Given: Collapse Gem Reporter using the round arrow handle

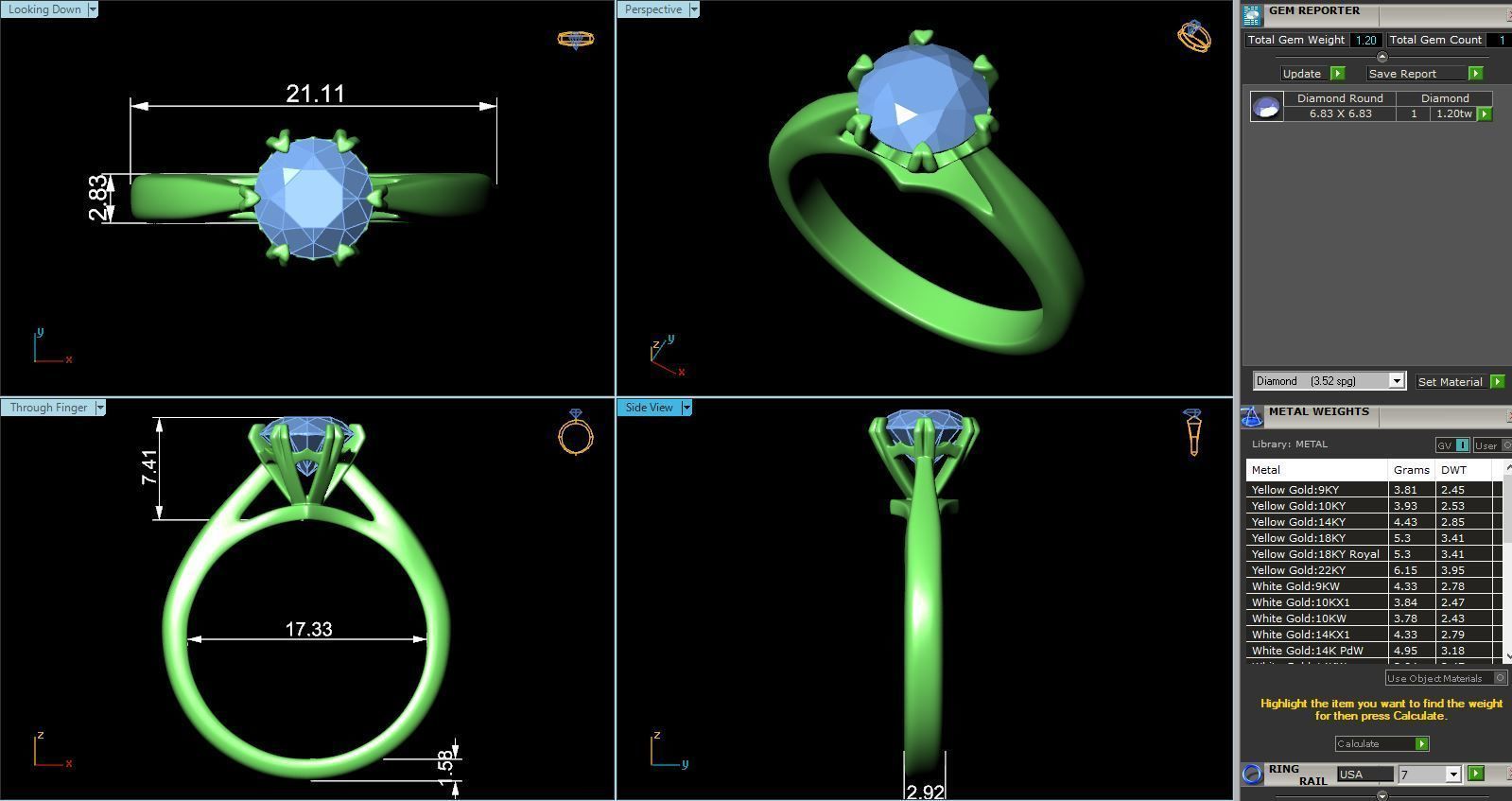Looking at the screenshot, I should (1382, 58).
